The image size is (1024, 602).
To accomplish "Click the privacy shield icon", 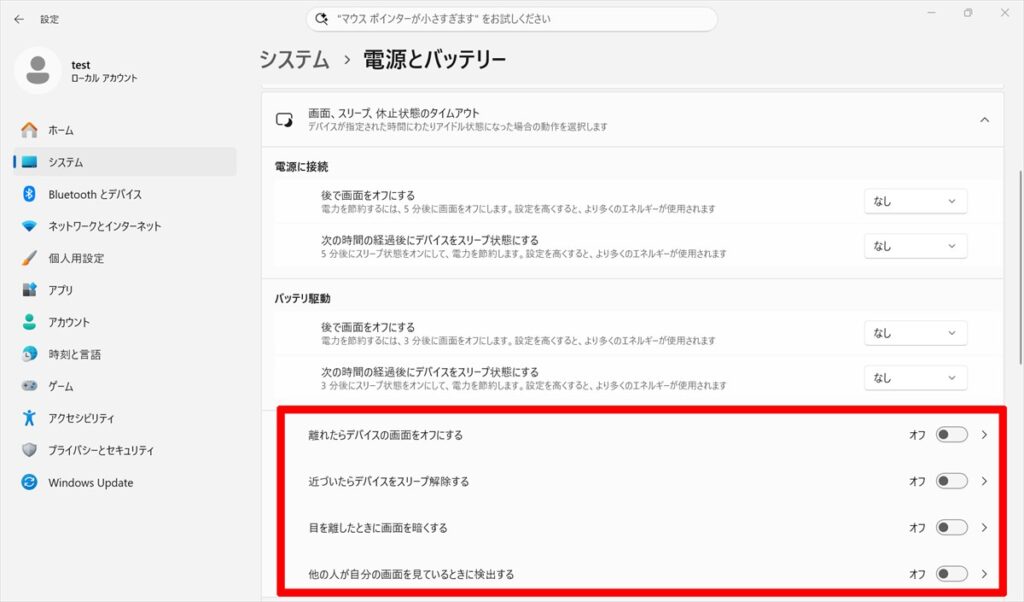I will [29, 450].
